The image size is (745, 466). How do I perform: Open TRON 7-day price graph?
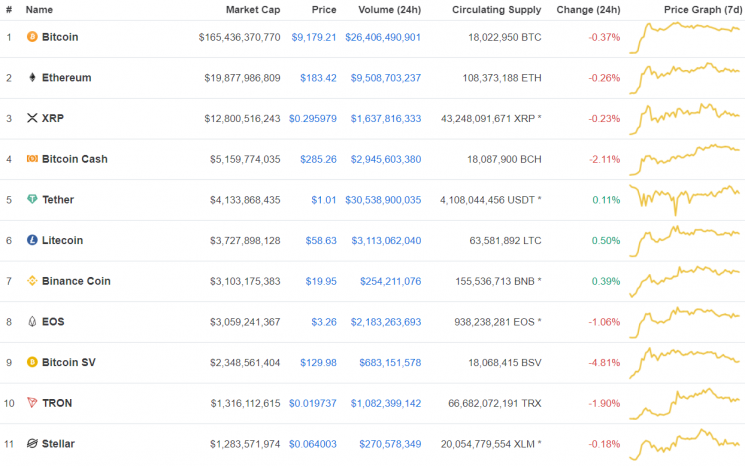[685, 404]
